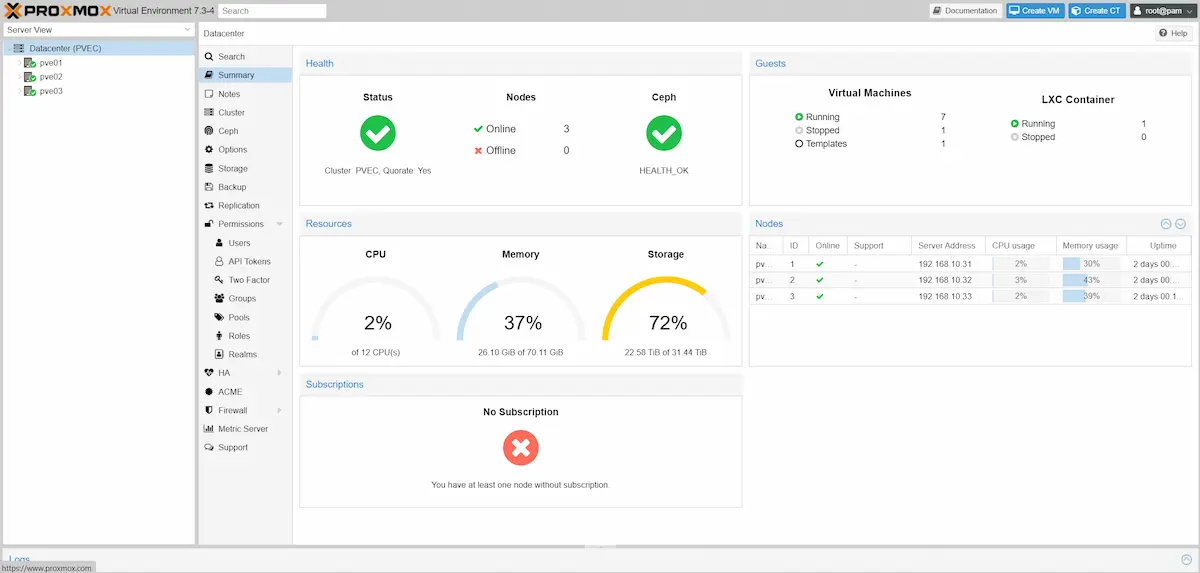Click the Backup floppy icon
The image size is (1200, 573).
[209, 187]
